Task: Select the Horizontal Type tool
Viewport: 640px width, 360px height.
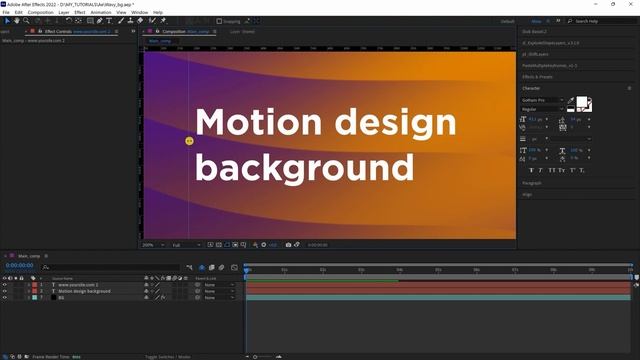Action: pos(109,21)
